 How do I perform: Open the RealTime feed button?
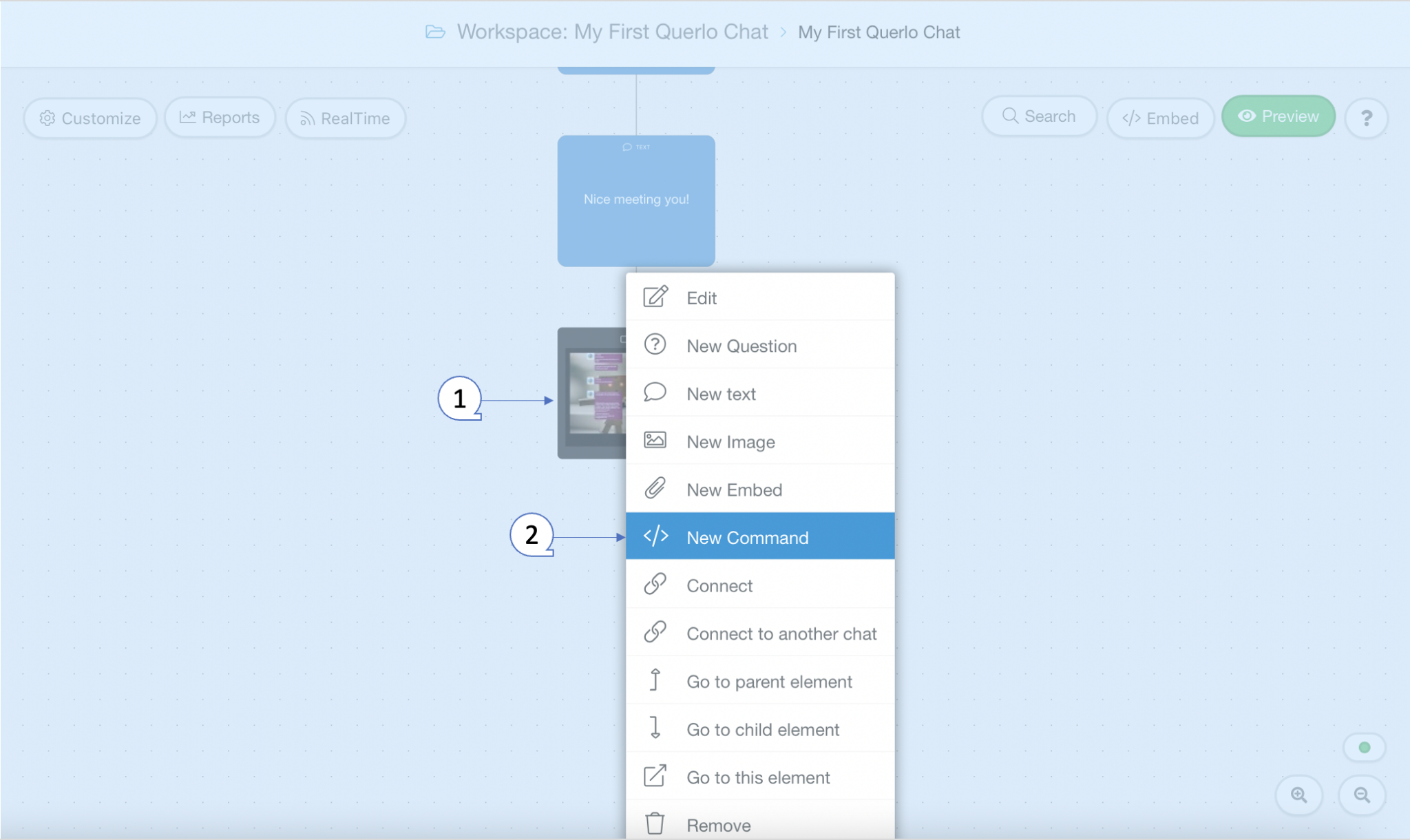tap(345, 118)
